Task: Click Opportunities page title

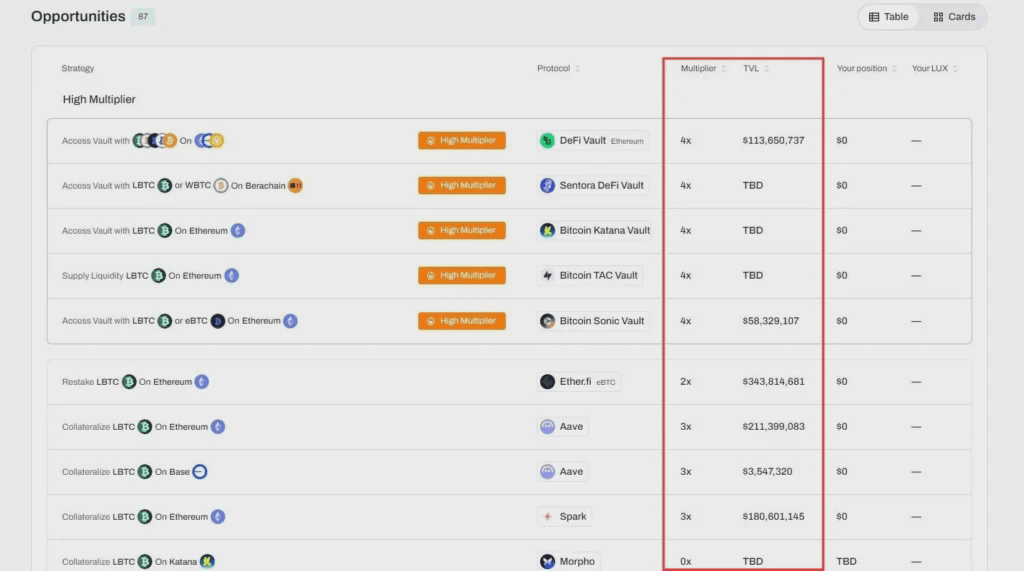Action: [78, 16]
